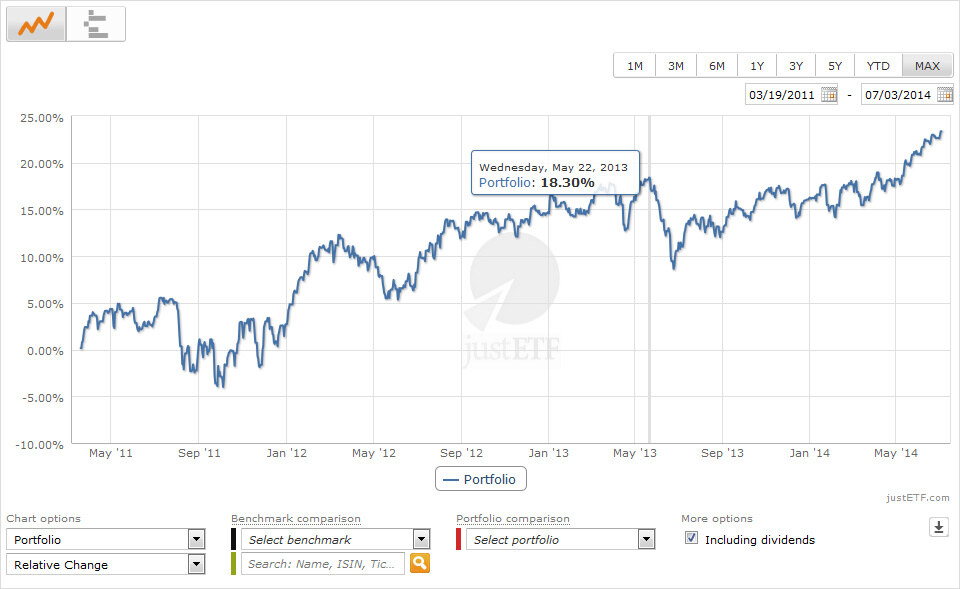This screenshot has width=960, height=589.
Task: Click the orange search magnifier button
Action: 420,564
